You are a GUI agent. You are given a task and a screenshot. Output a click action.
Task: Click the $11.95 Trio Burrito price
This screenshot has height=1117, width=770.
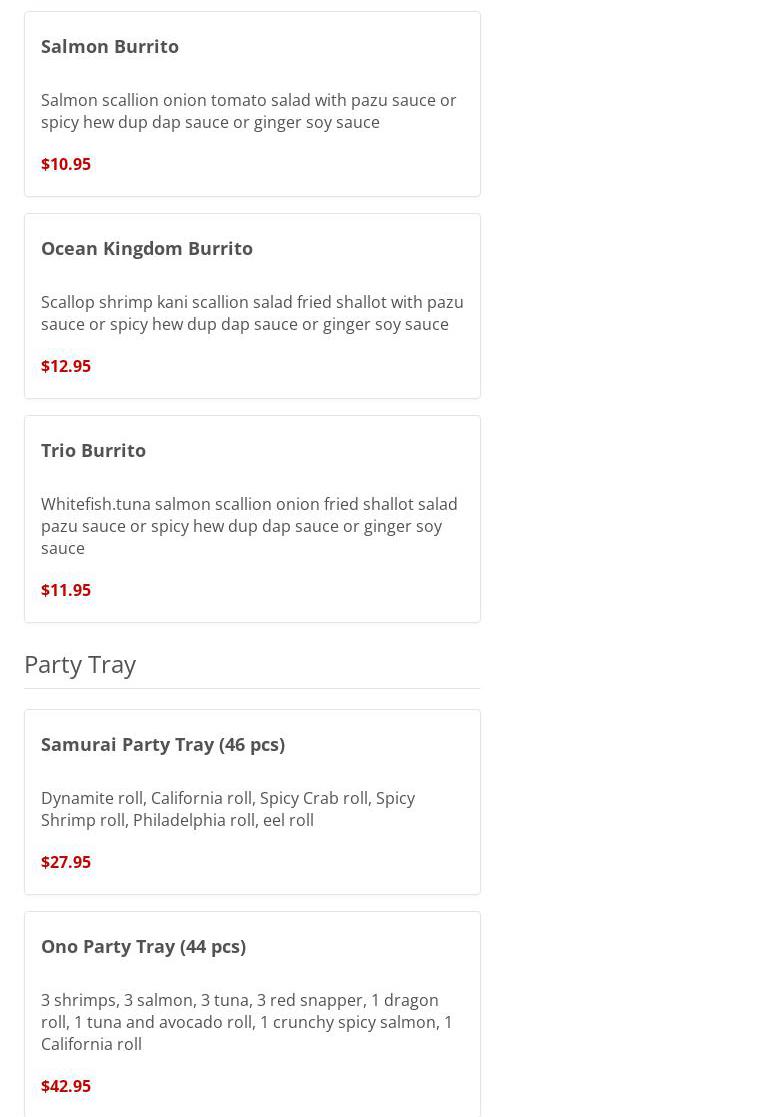[66, 590]
